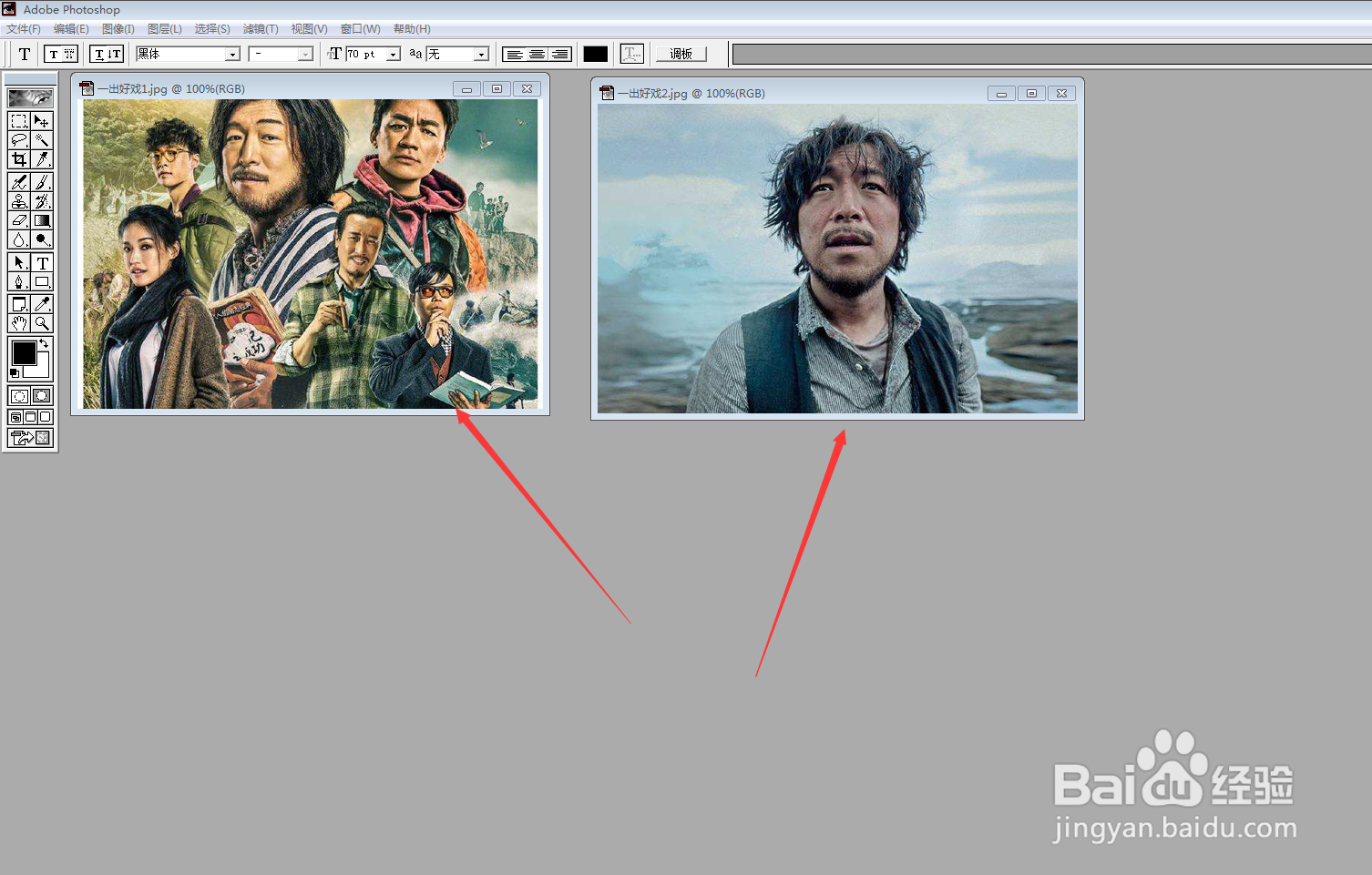Image resolution: width=1372 pixels, height=875 pixels.
Task: Open the 窗口(W) menu
Action: 361,29
